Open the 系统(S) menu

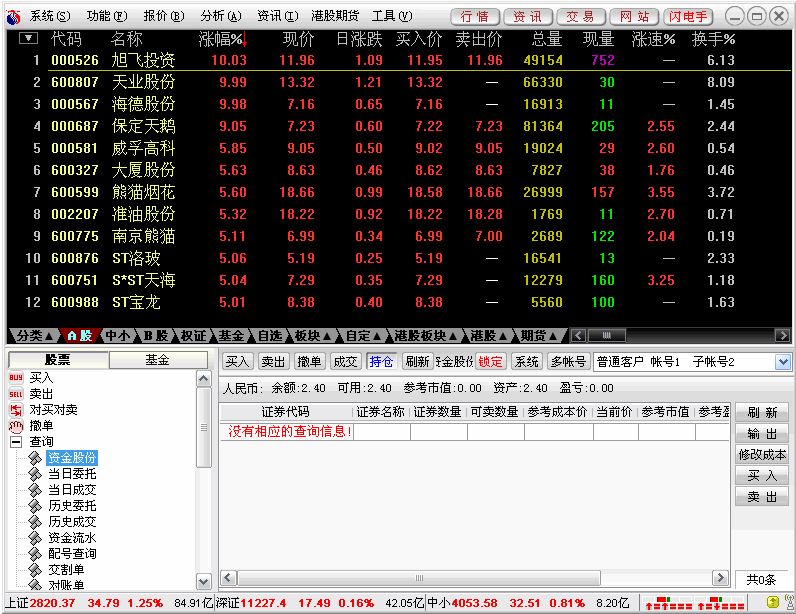(50, 16)
